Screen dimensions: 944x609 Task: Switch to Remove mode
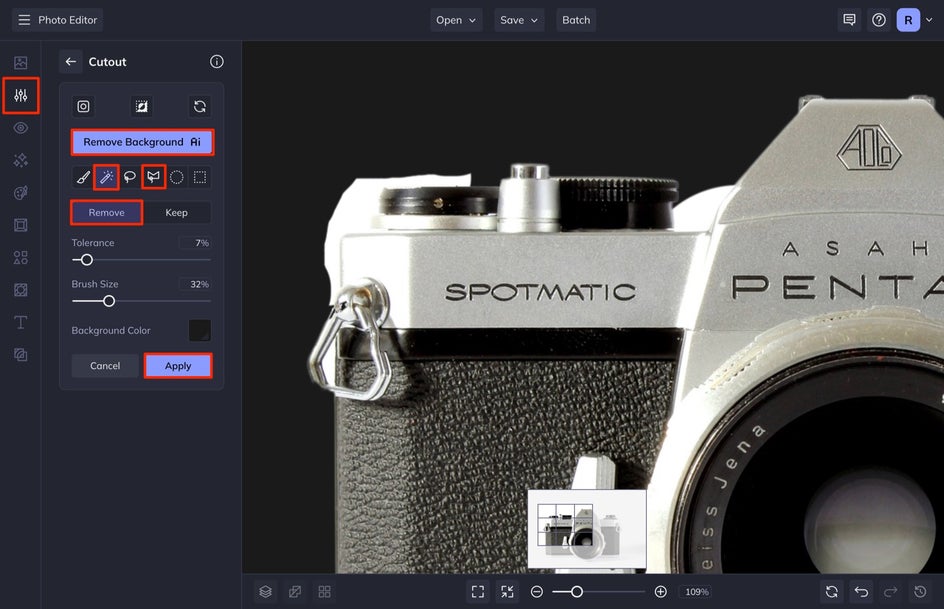[x=107, y=212]
